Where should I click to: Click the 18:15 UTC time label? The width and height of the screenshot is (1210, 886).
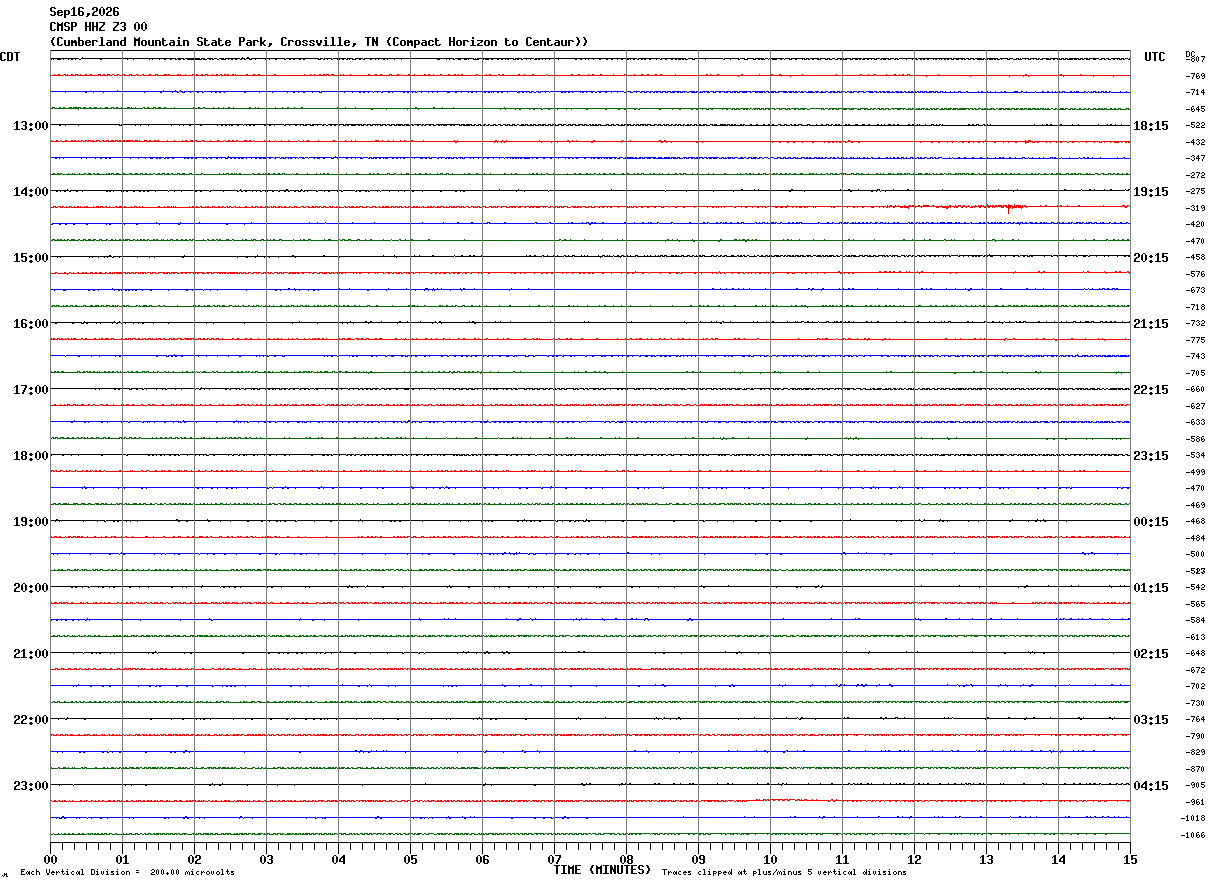click(1151, 126)
